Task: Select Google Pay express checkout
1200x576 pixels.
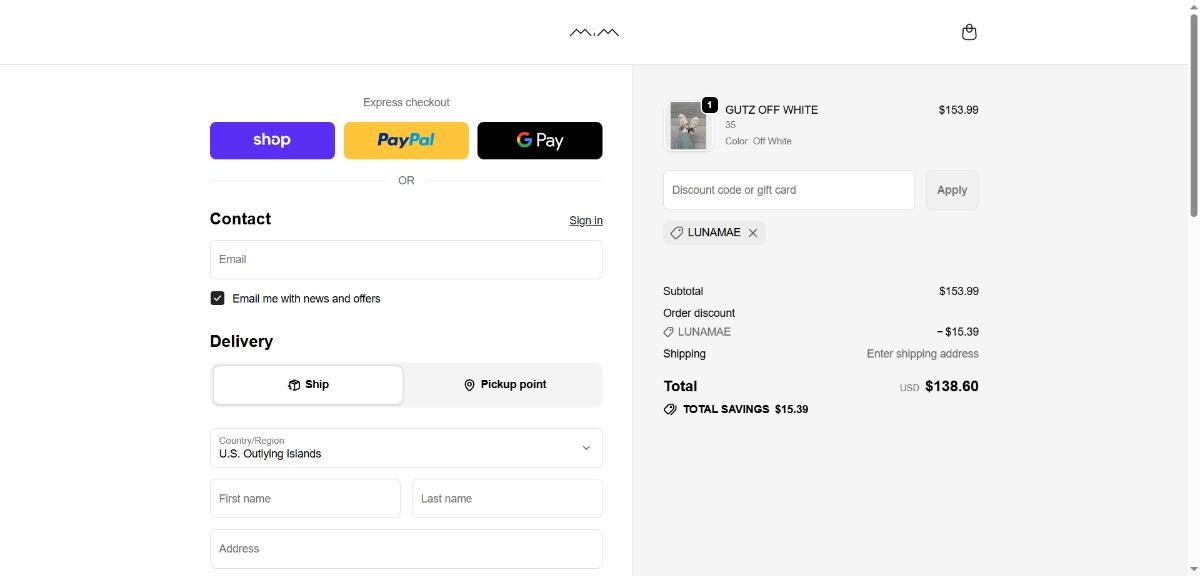Action: click(x=540, y=140)
